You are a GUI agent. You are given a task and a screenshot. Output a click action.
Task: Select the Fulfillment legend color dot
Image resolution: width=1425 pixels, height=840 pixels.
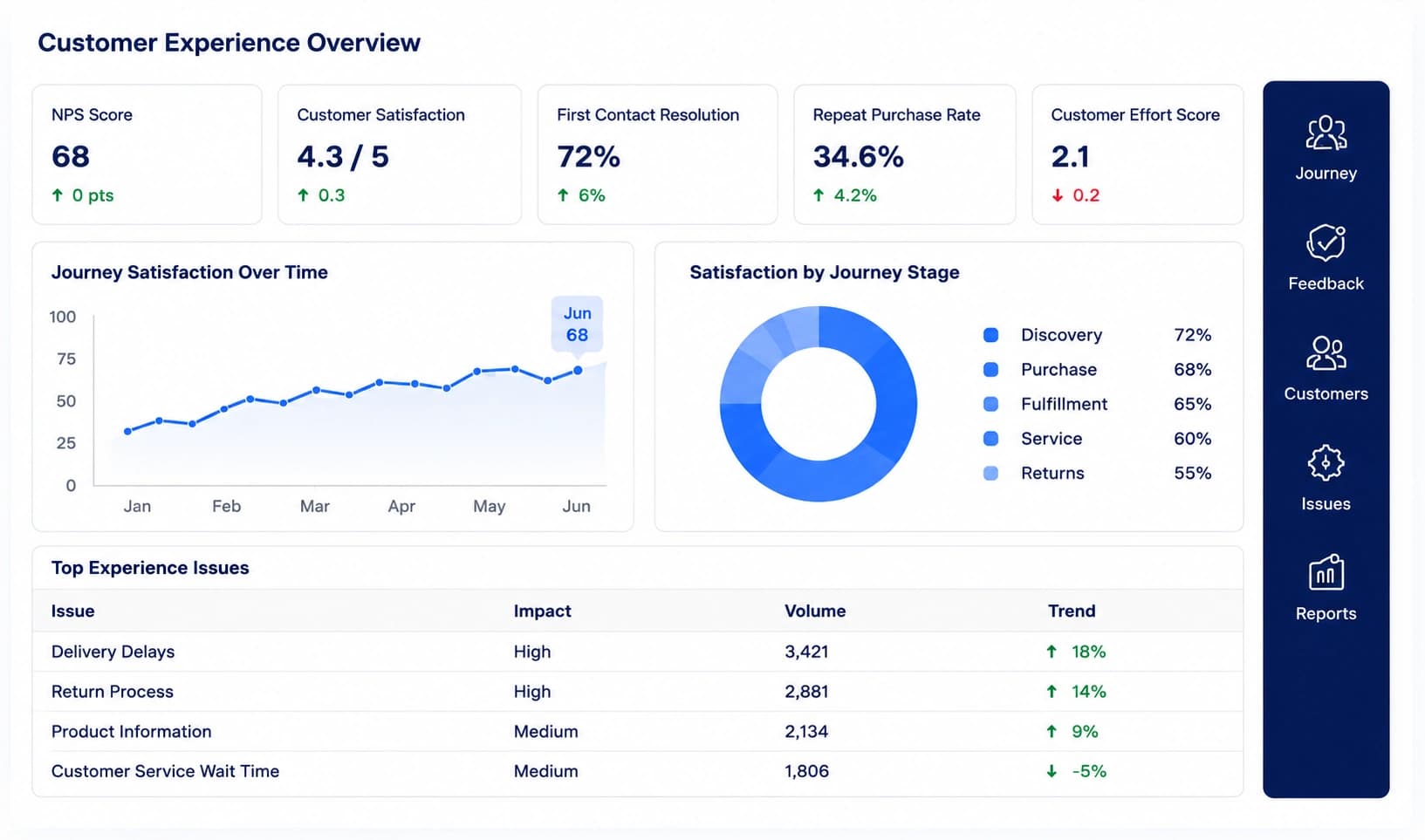[990, 404]
